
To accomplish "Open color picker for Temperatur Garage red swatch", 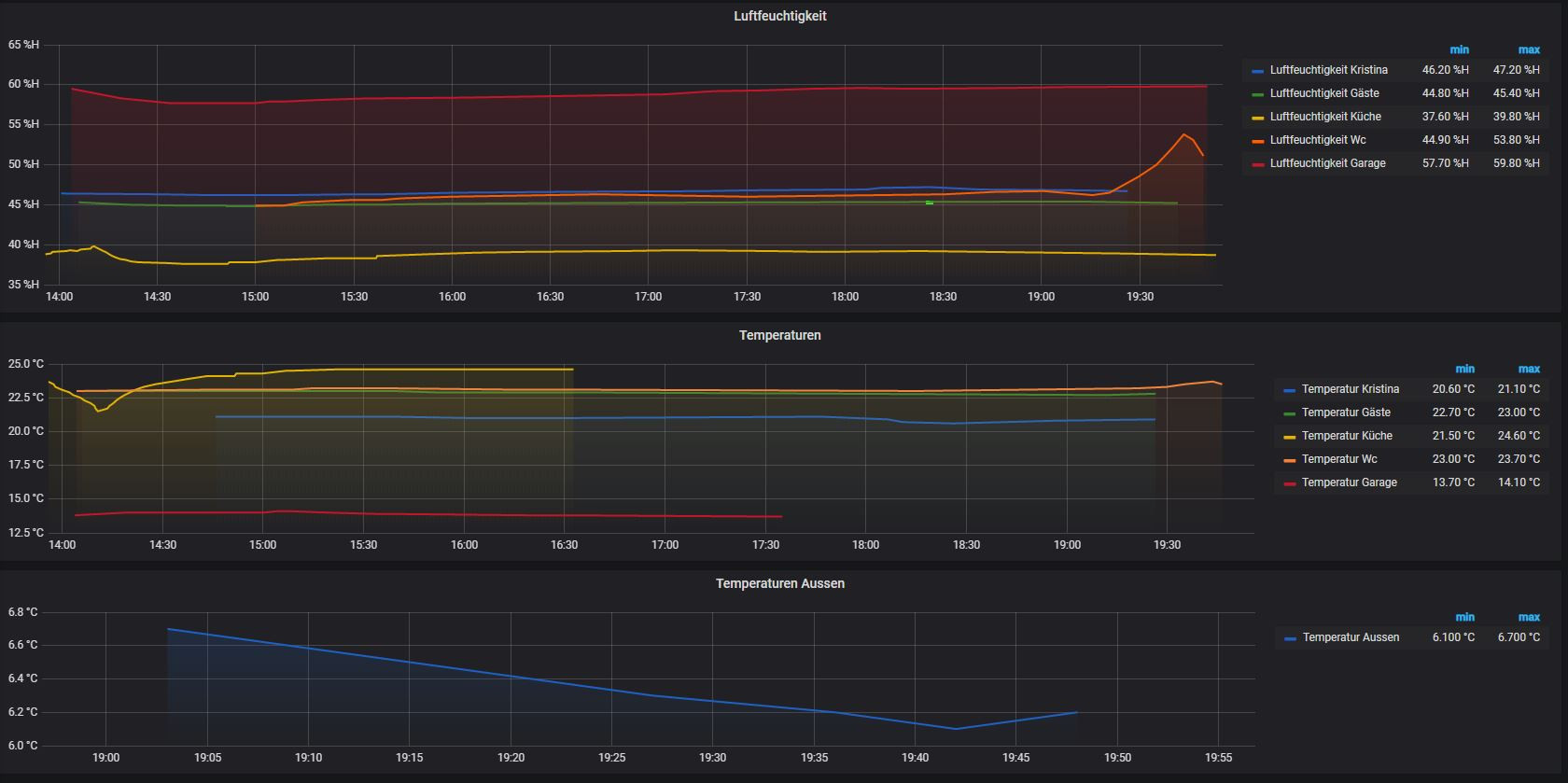I will (1290, 483).
